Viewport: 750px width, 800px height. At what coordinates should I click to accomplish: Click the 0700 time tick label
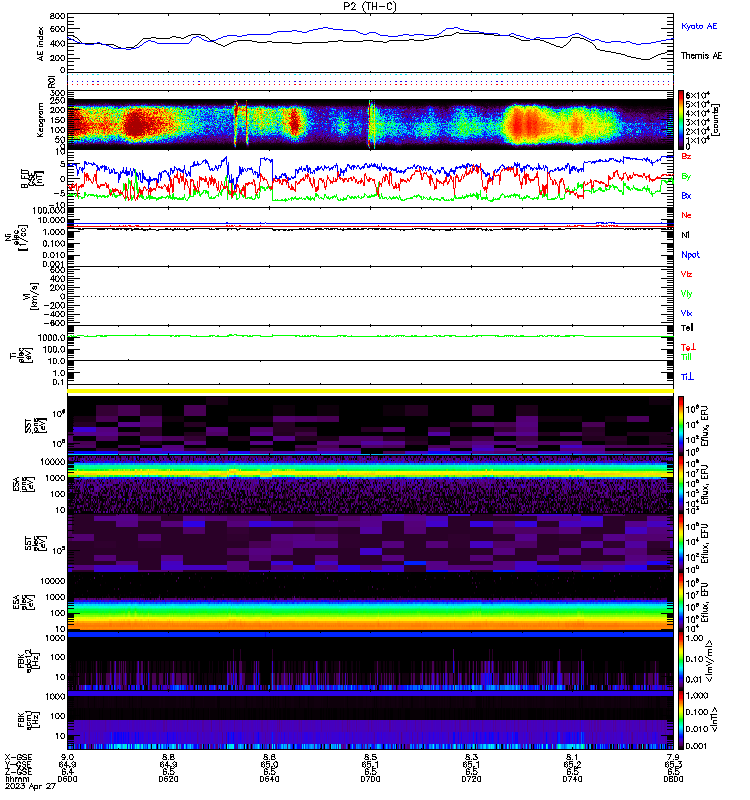370,779
